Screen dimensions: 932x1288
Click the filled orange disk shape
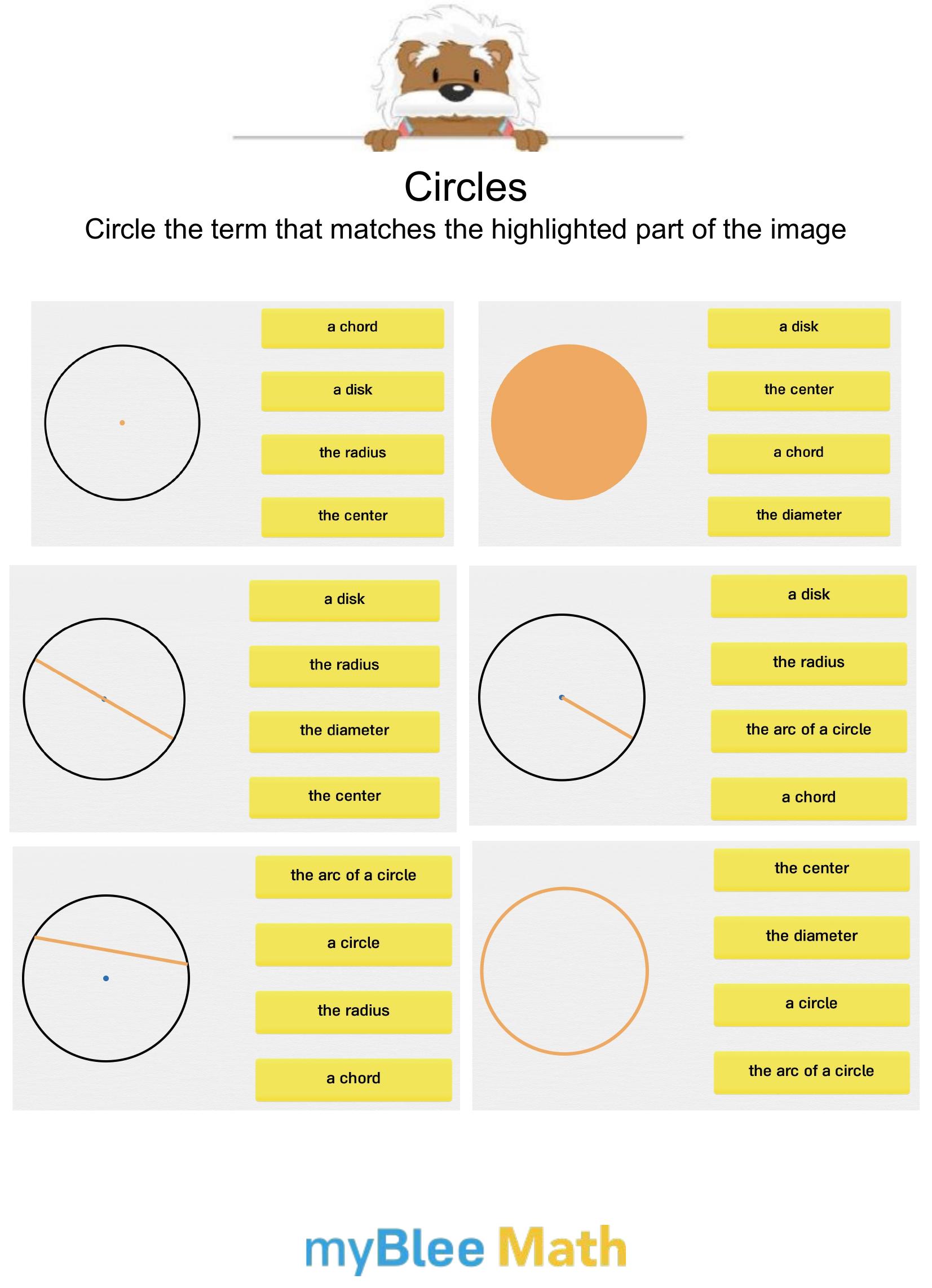pyautogui.click(x=568, y=422)
